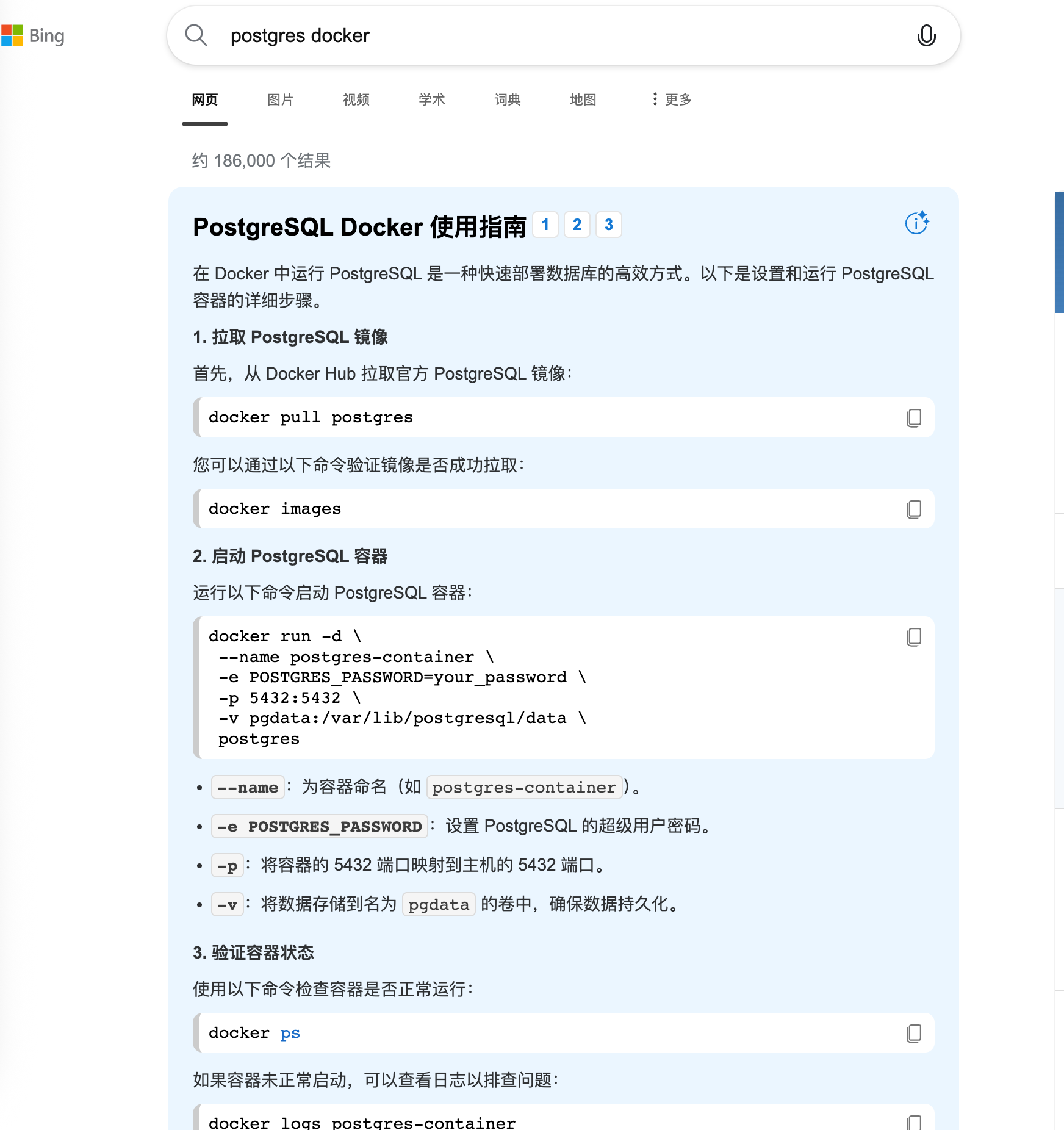
Task: Click the Bing logo
Action: pos(33,36)
